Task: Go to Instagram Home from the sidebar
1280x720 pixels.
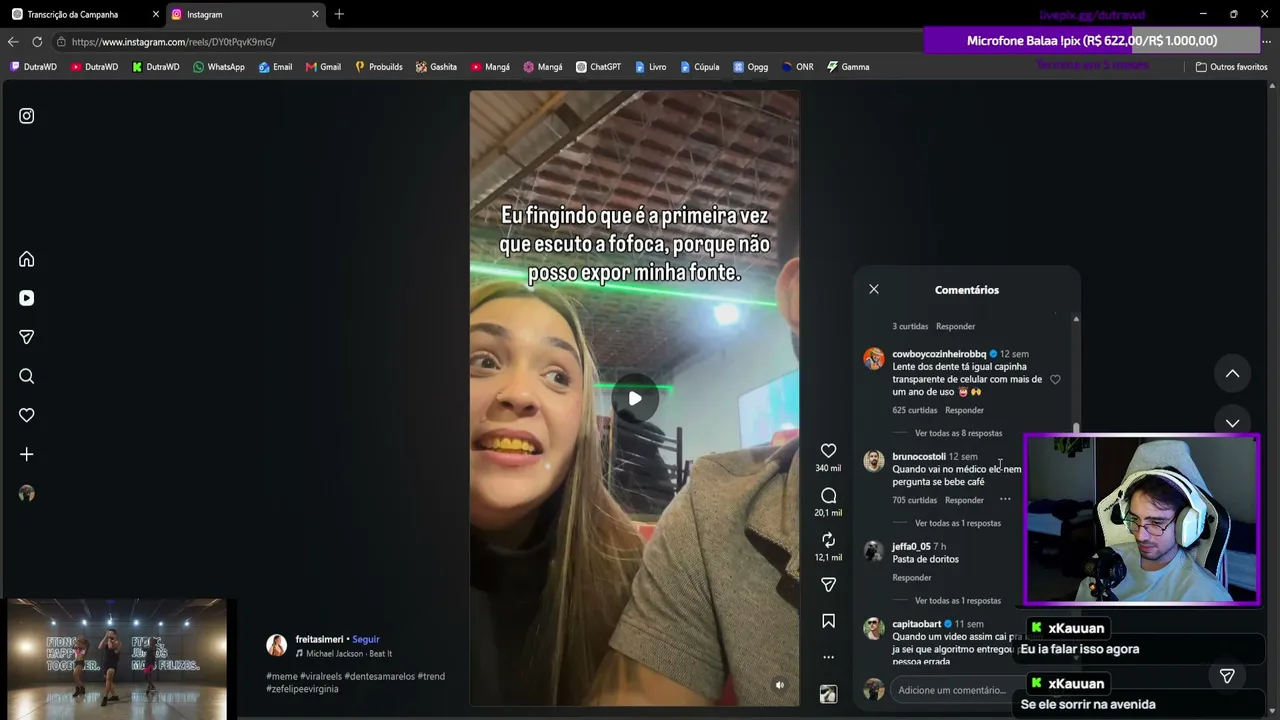Action: (x=27, y=259)
